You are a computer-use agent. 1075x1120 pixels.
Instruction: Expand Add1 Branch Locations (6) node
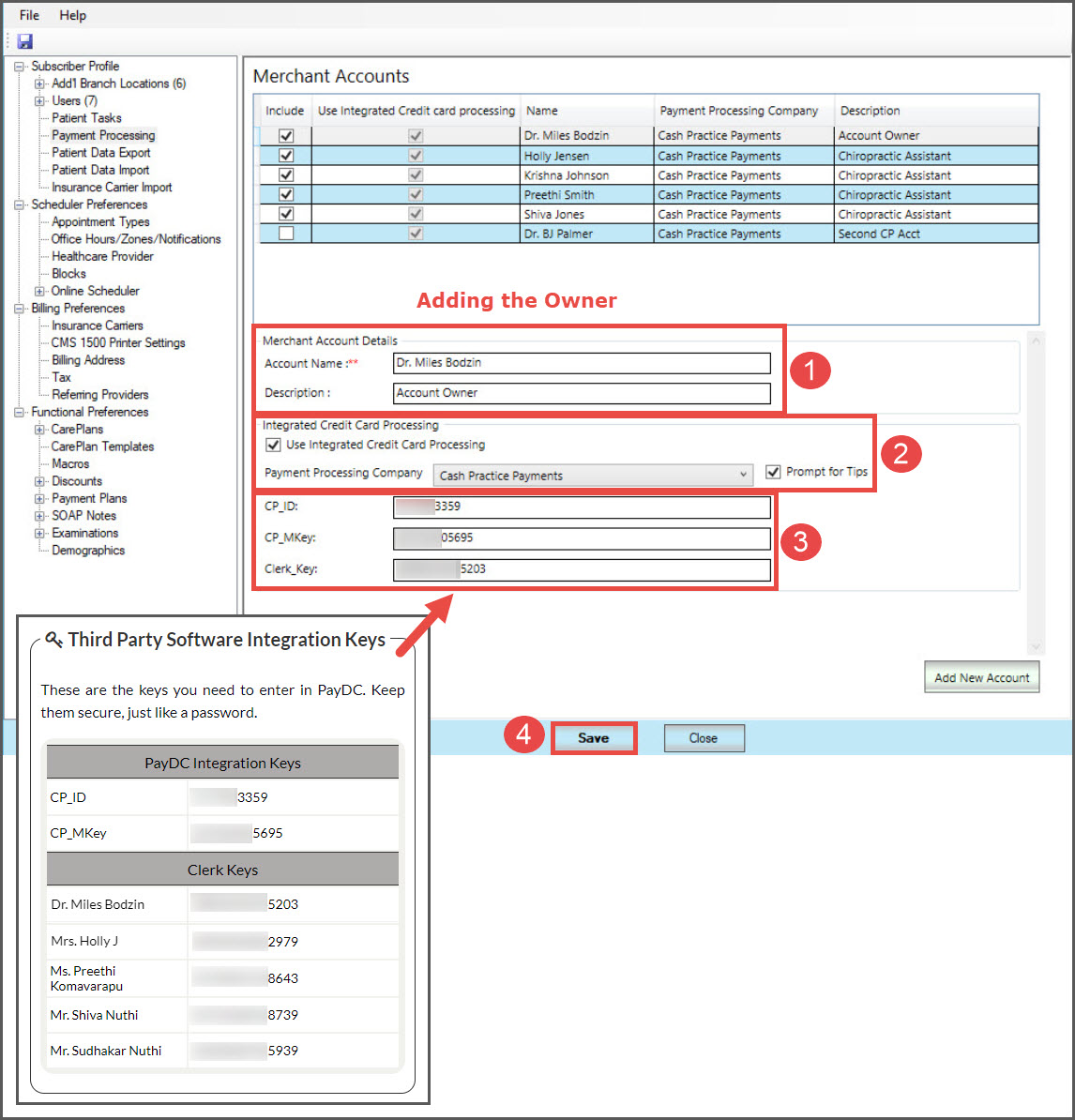[40, 83]
